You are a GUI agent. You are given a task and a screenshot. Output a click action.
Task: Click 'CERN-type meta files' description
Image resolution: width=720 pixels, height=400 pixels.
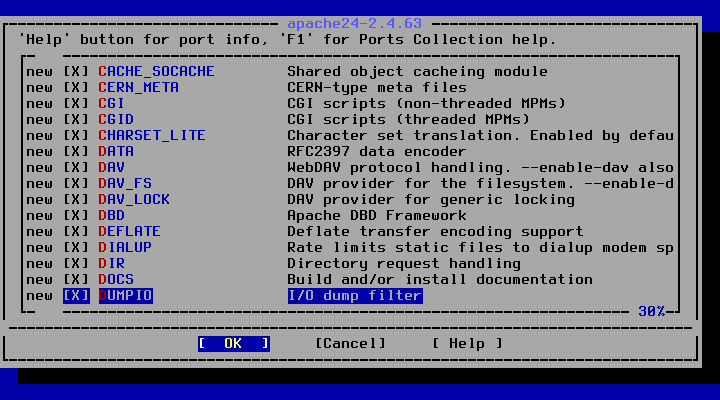pyautogui.click(x=377, y=88)
